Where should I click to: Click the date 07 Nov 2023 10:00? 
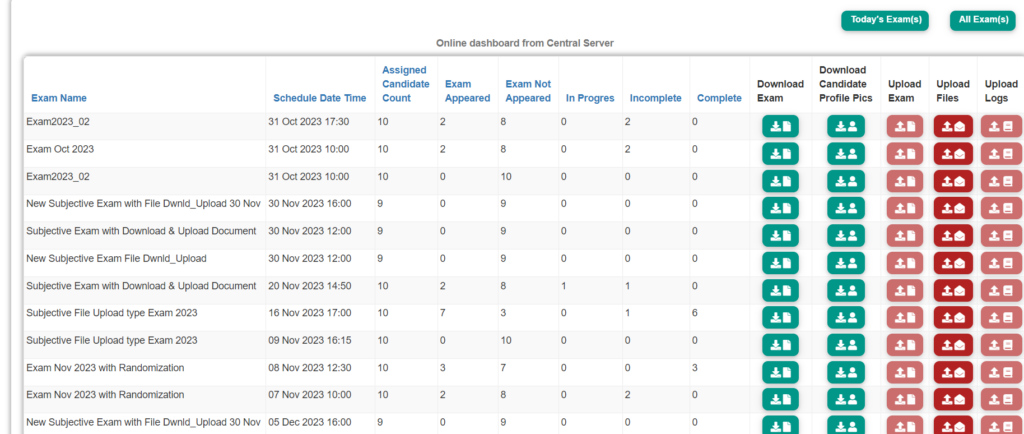pyautogui.click(x=310, y=395)
